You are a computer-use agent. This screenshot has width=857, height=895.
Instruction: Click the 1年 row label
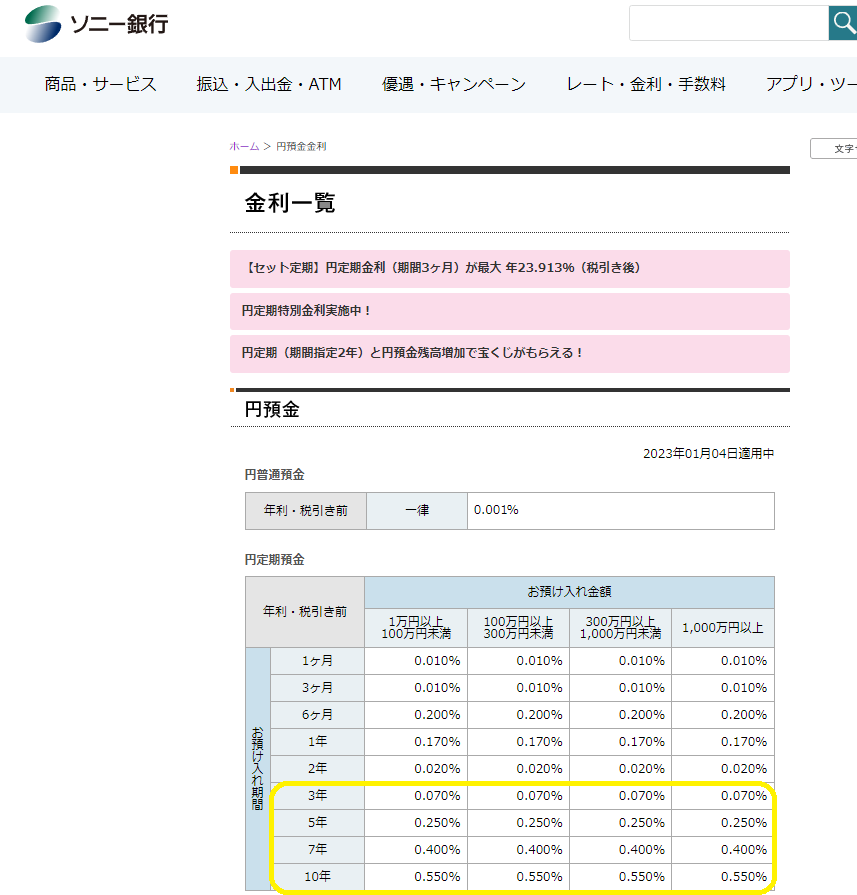pyautogui.click(x=317, y=741)
